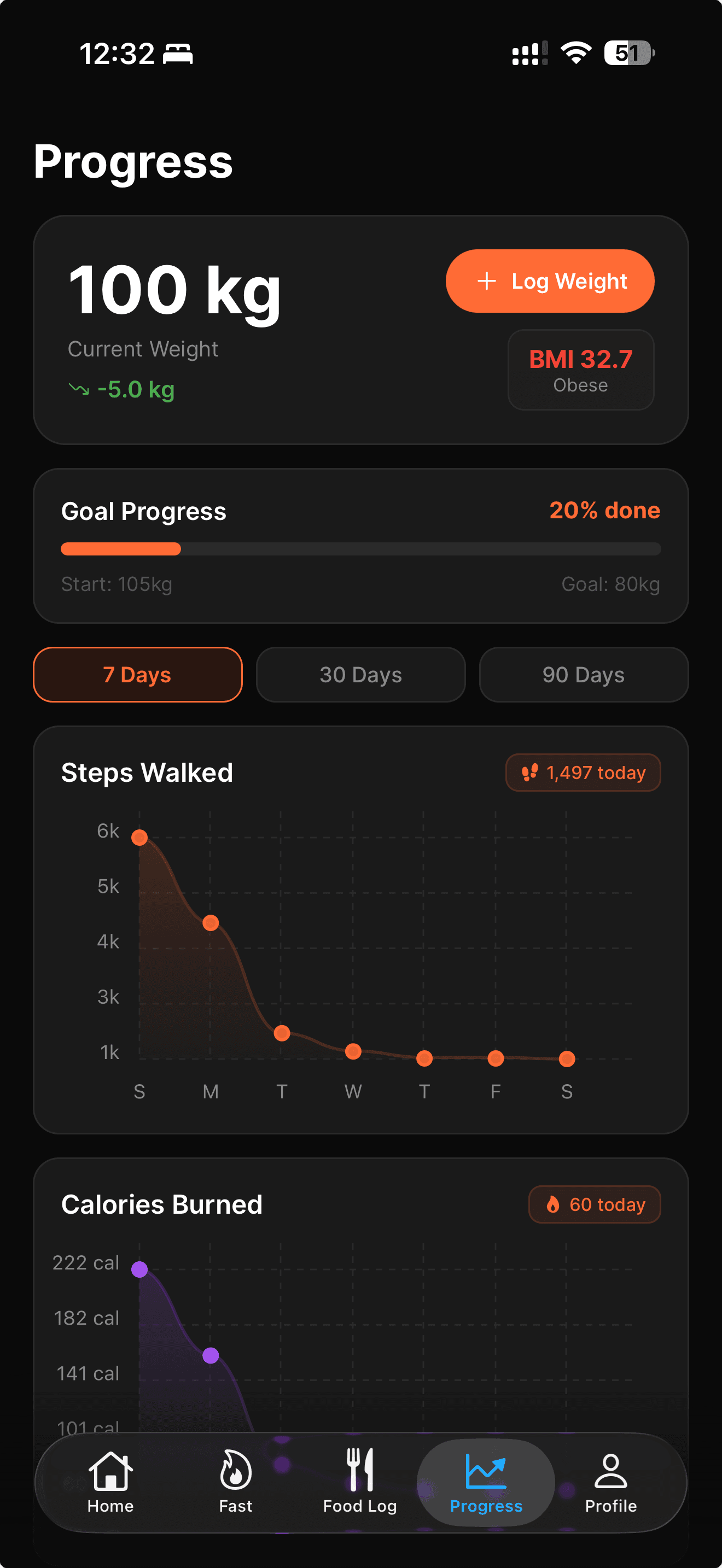Viewport: 722px width, 1568px height.
Task: Tap Sunday's 6k steps data point
Action: [139, 838]
